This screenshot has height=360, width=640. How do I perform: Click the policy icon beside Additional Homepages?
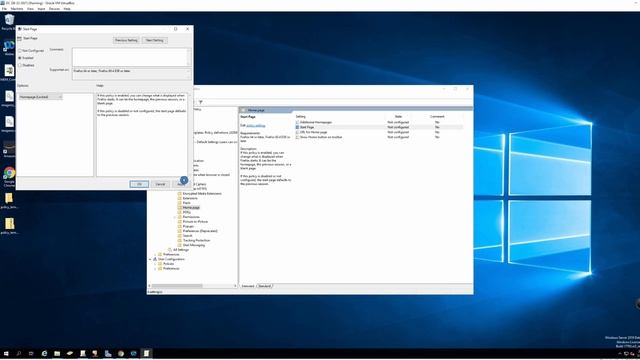click(297, 122)
